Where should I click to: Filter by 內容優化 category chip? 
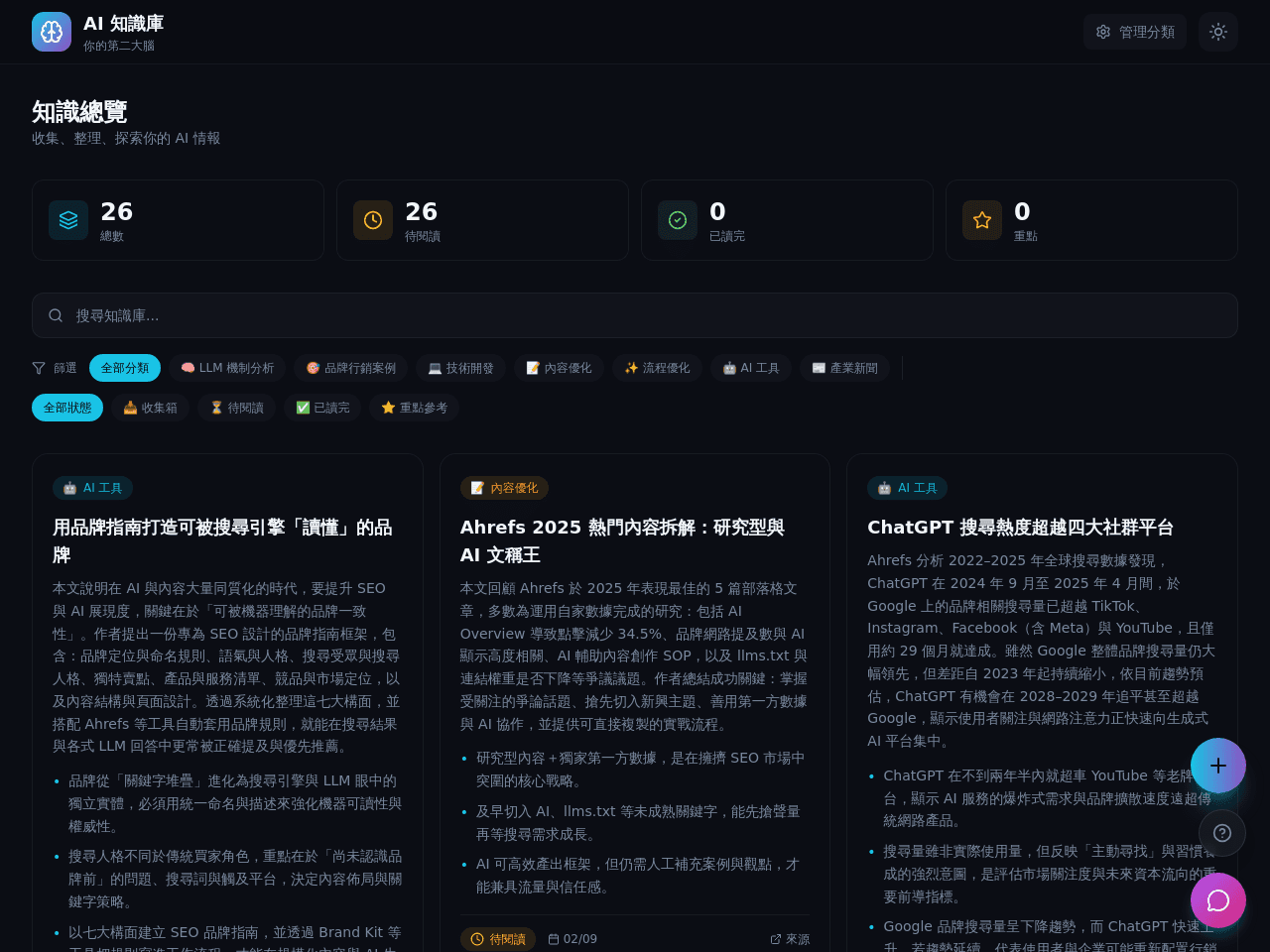point(559,368)
